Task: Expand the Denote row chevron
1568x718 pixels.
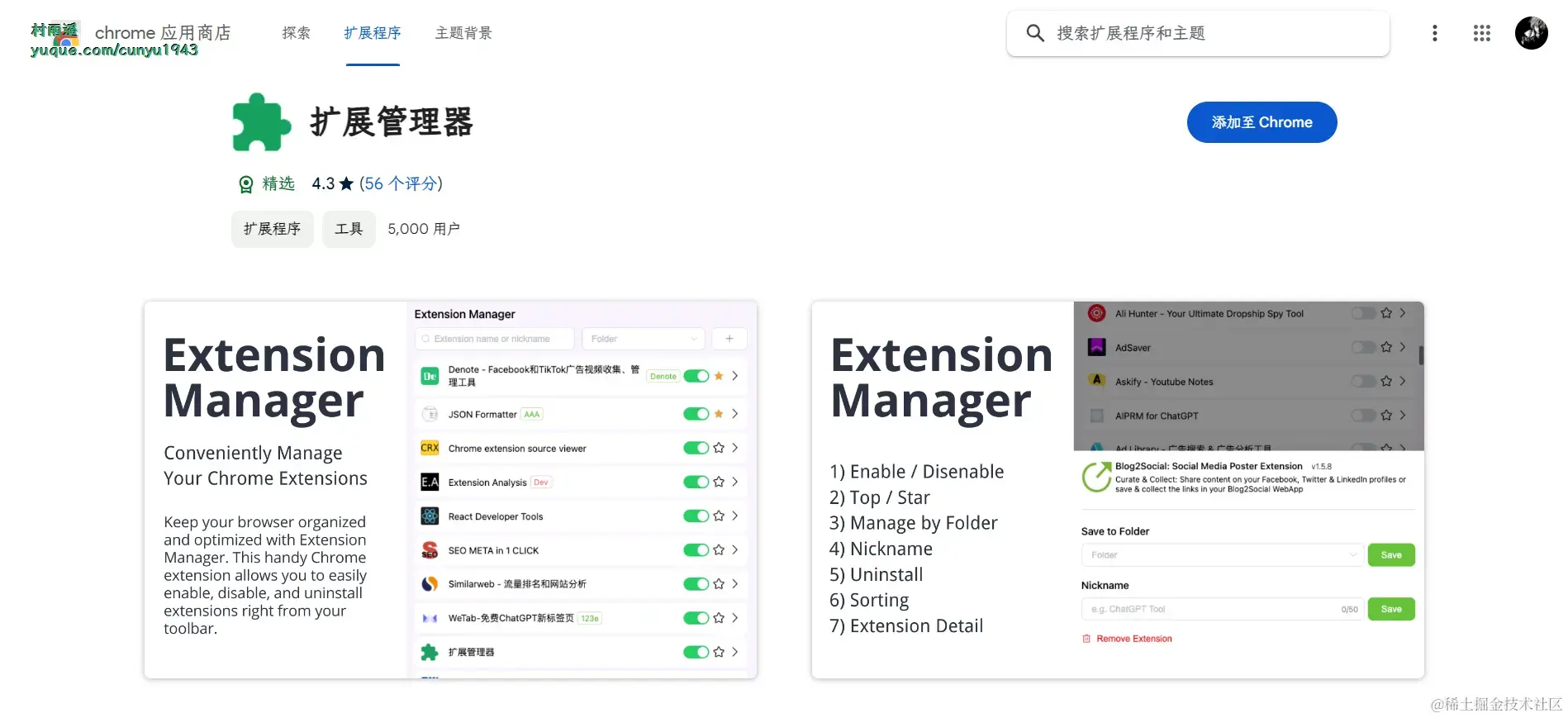Action: pos(734,376)
